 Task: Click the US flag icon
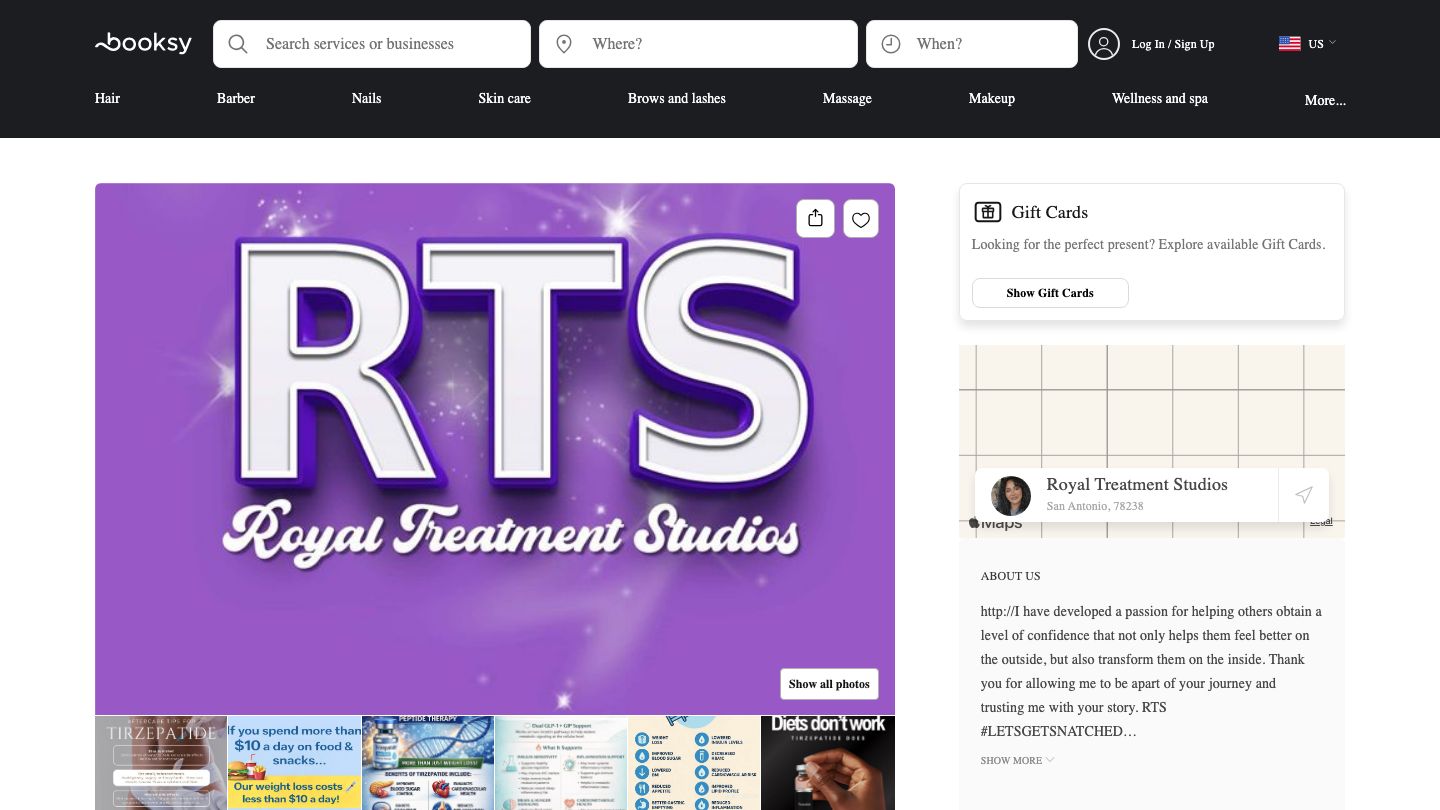coord(1289,43)
